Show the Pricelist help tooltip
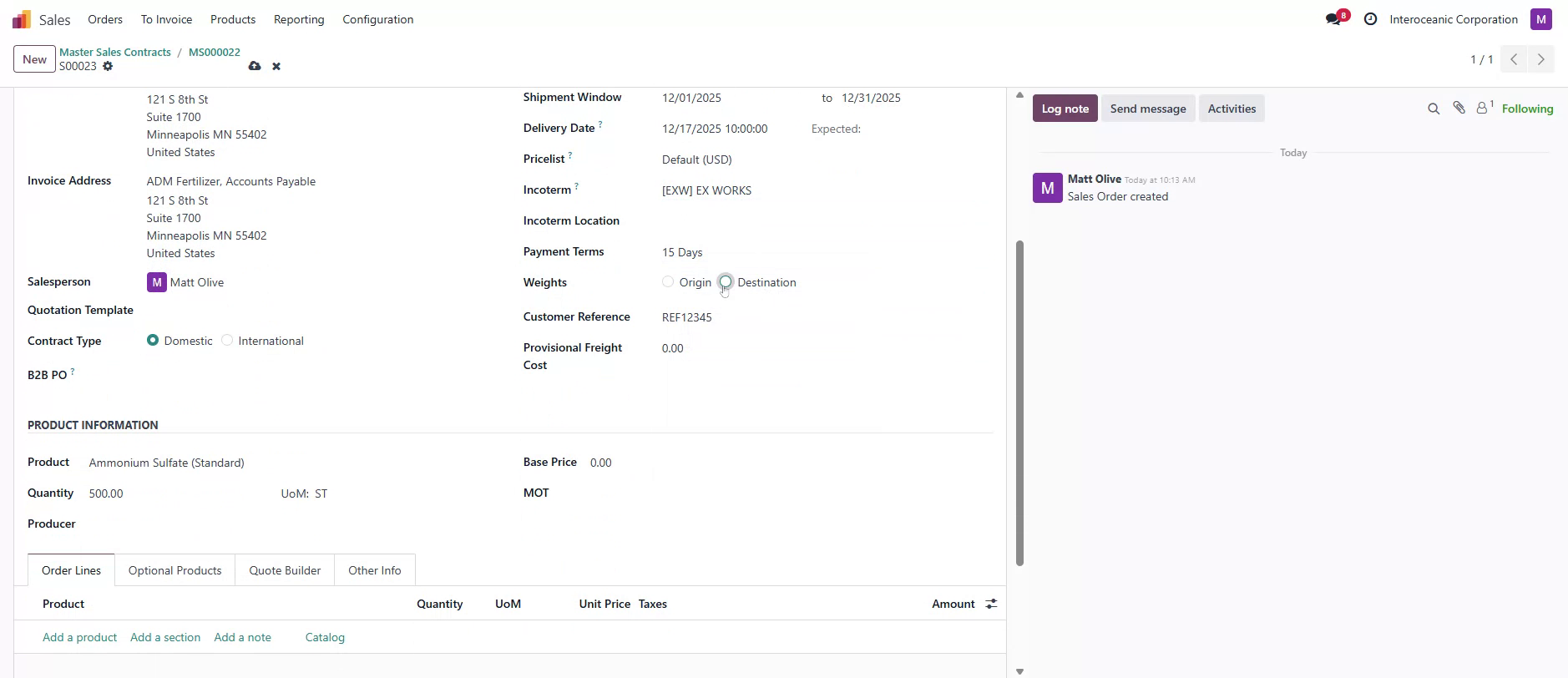Image resolution: width=1568 pixels, height=678 pixels. pyautogui.click(x=570, y=155)
